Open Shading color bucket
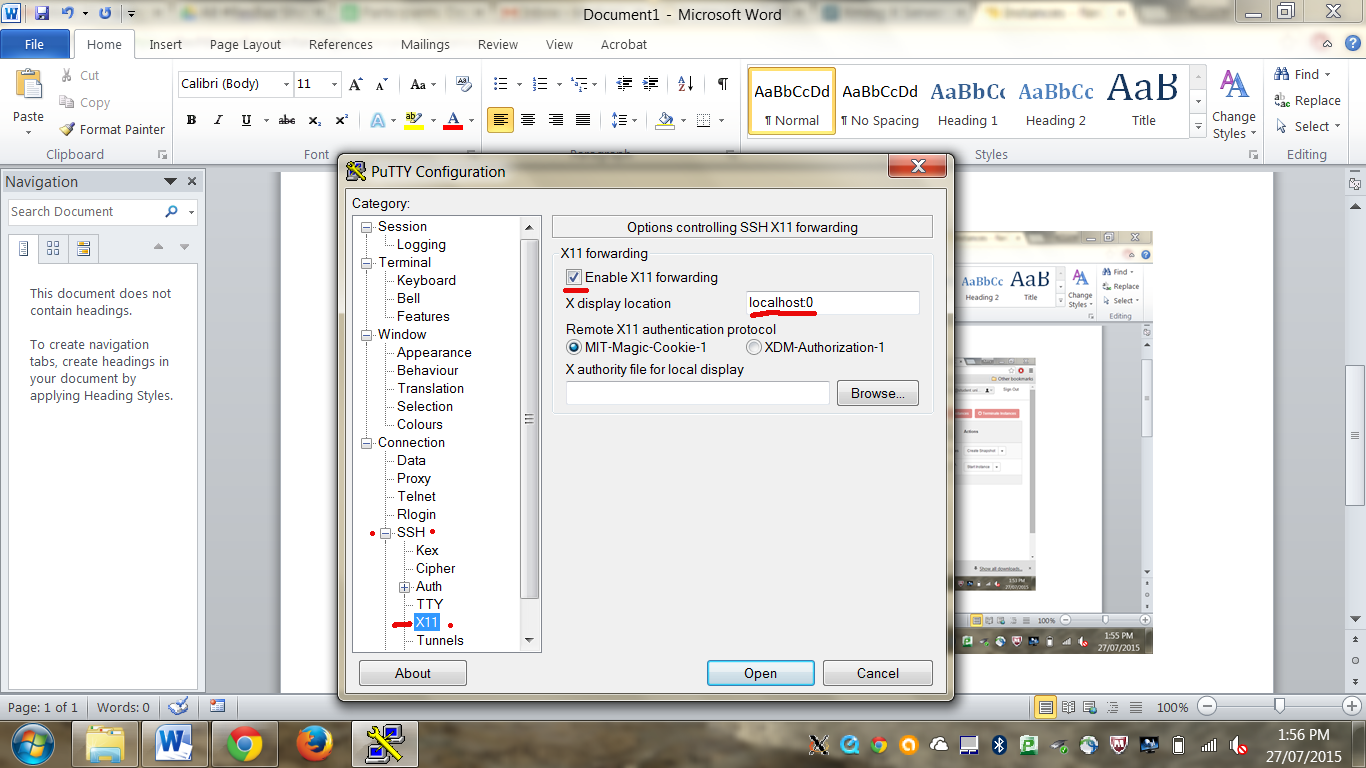1366x768 pixels. click(x=665, y=120)
